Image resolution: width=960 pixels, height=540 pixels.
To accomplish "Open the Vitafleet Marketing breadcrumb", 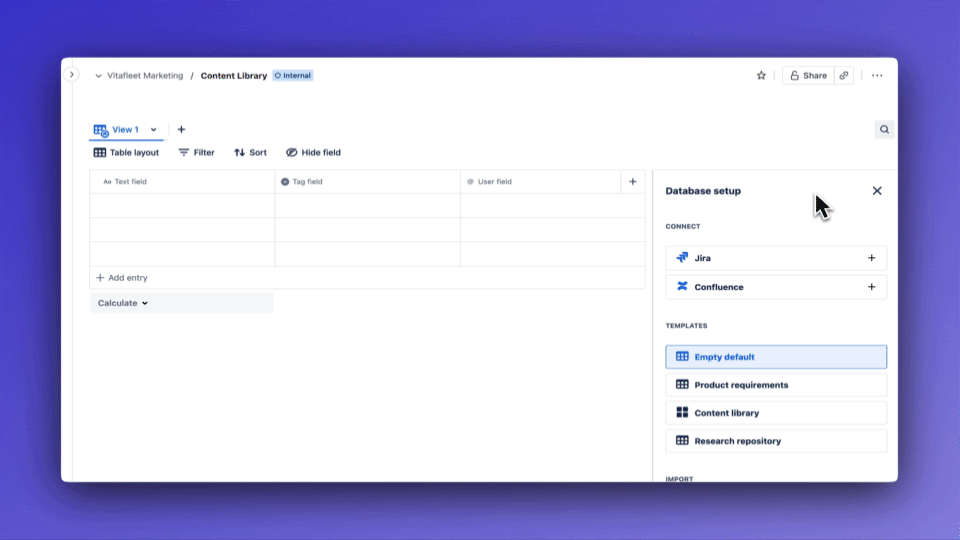I will pyautogui.click(x=145, y=76).
